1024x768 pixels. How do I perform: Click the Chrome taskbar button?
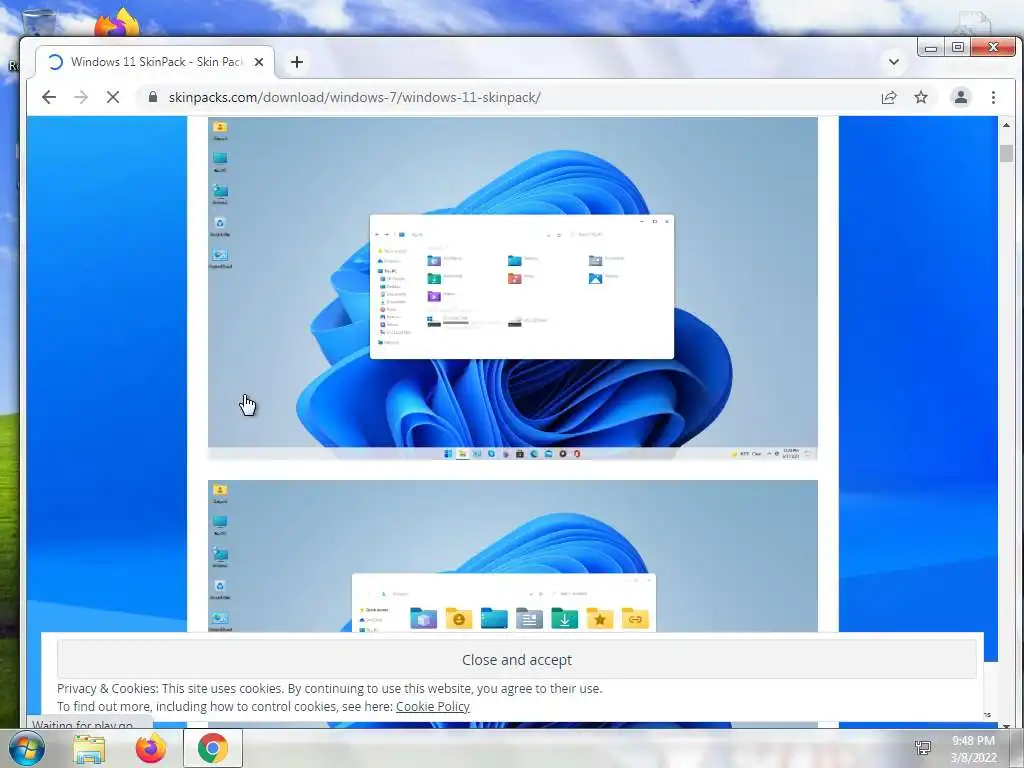tap(213, 748)
